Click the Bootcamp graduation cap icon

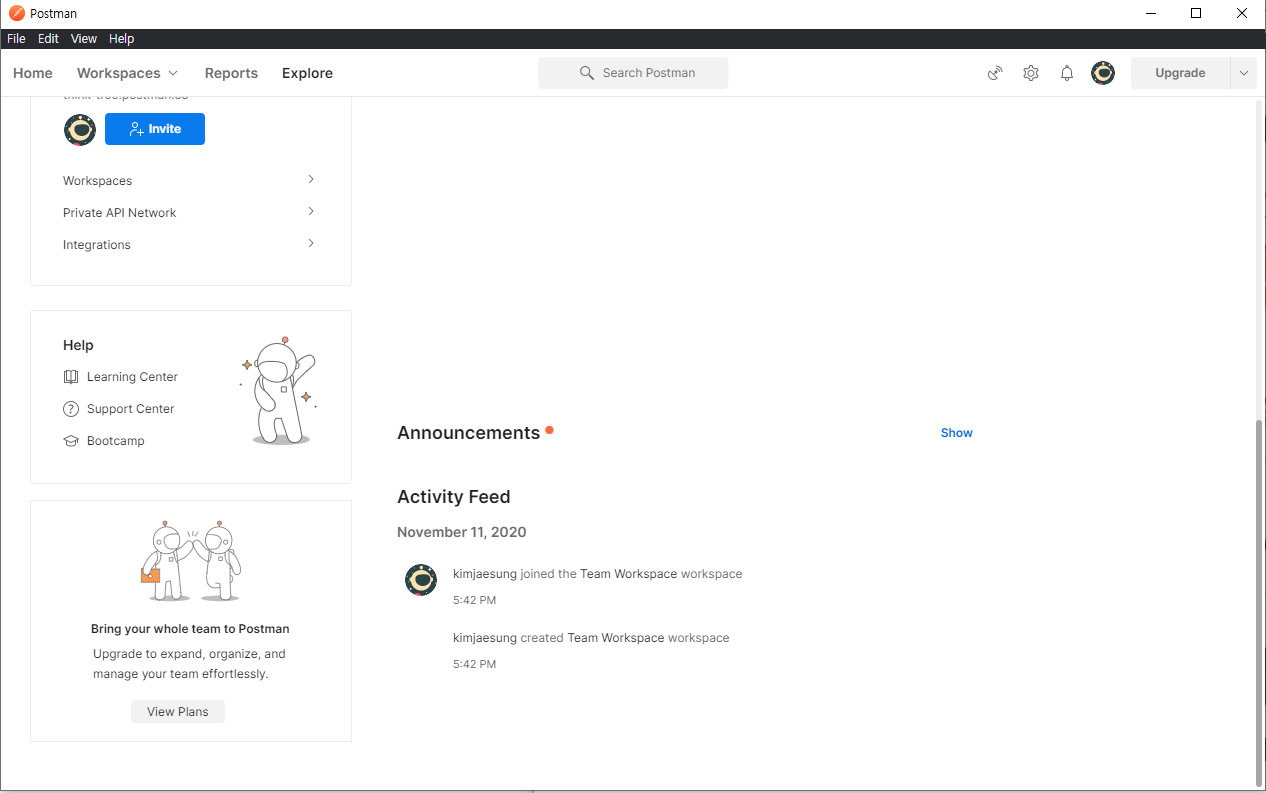[x=71, y=441]
